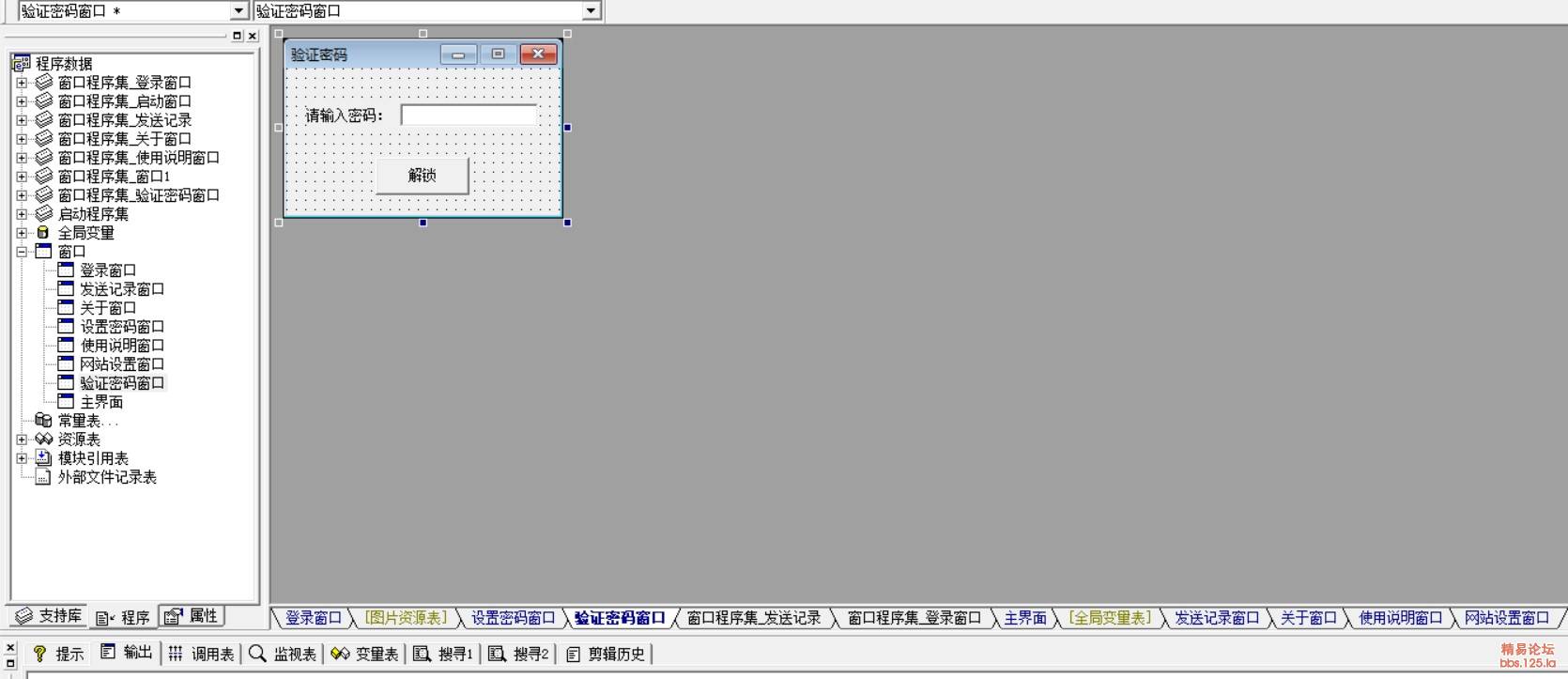Expand 窗口程序集_窗口1 tree node
1568x679 pixels.
pyautogui.click(x=22, y=177)
